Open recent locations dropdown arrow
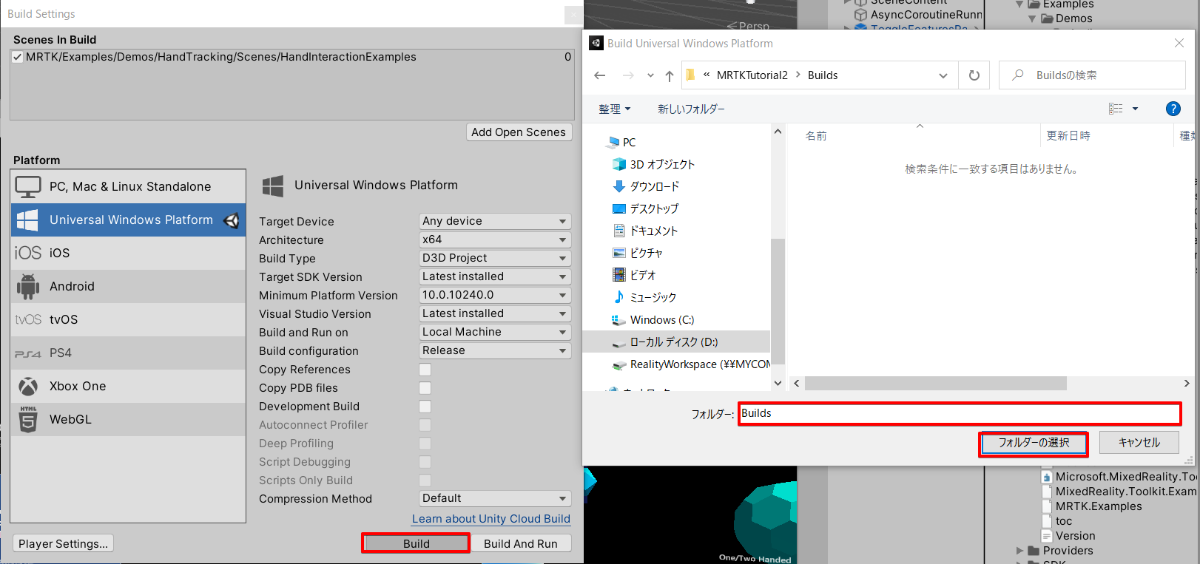1200x564 pixels. pos(648,76)
